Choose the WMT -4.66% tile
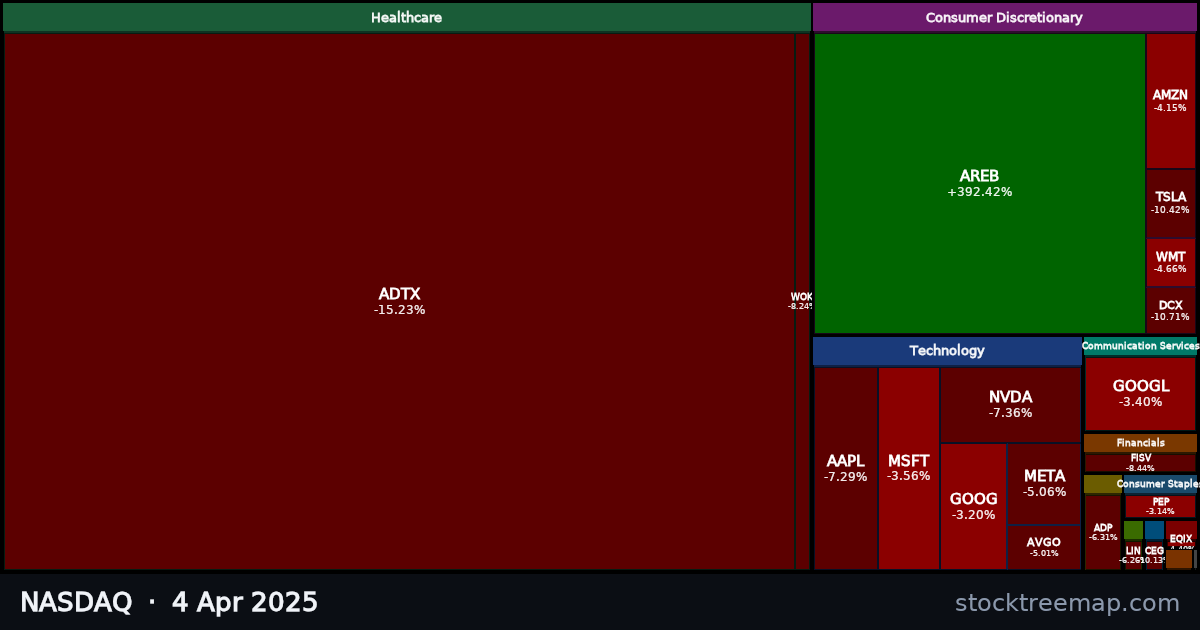1200x630 pixels. pos(1170,262)
